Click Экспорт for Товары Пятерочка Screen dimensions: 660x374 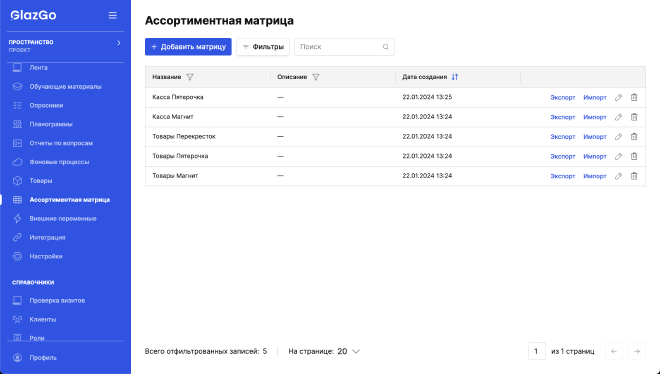pyautogui.click(x=563, y=156)
